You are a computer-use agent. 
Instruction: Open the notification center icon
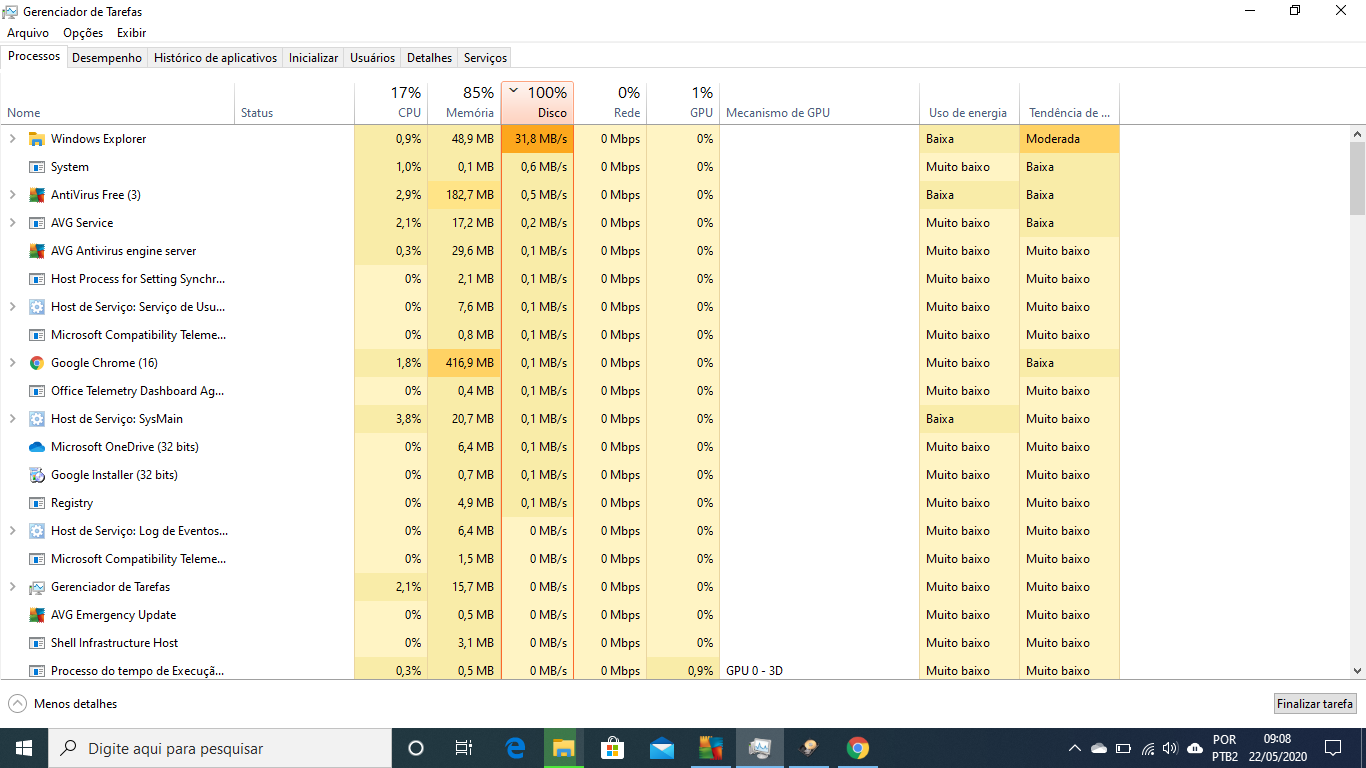pos(1333,748)
